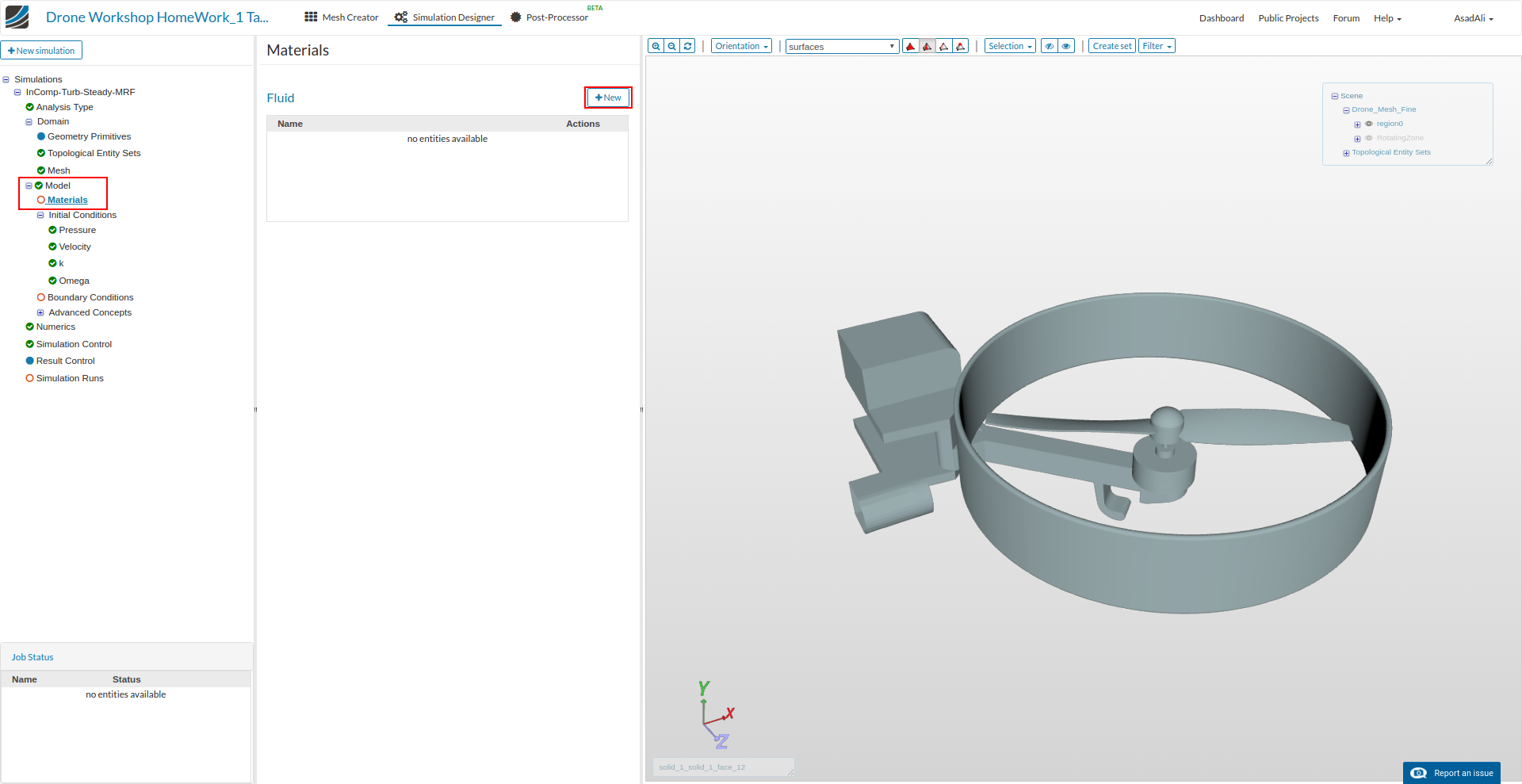Switch to the Mesh Creator tab
Screen dimensions: 1522x784
(342, 17)
